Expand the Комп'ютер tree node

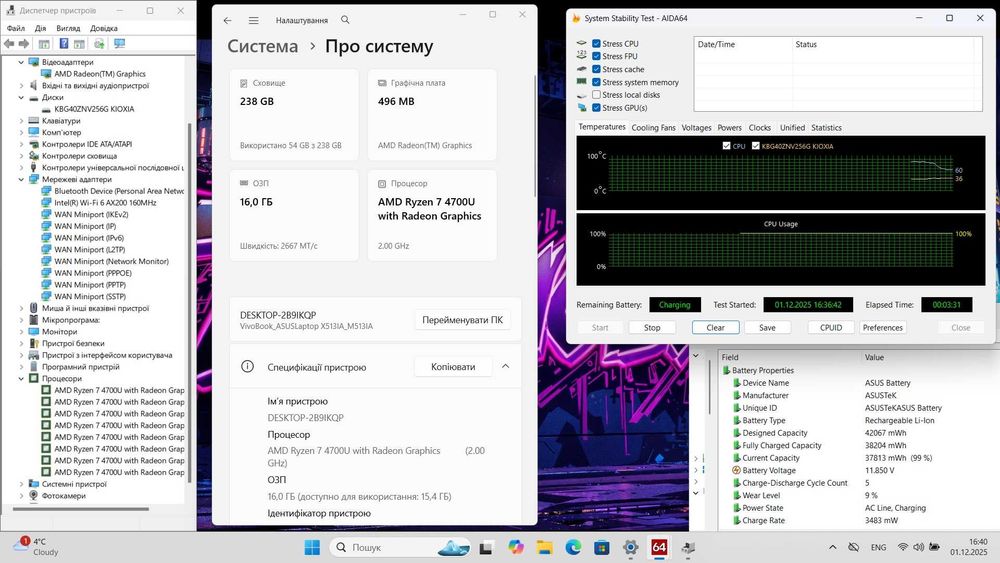click(x=21, y=133)
